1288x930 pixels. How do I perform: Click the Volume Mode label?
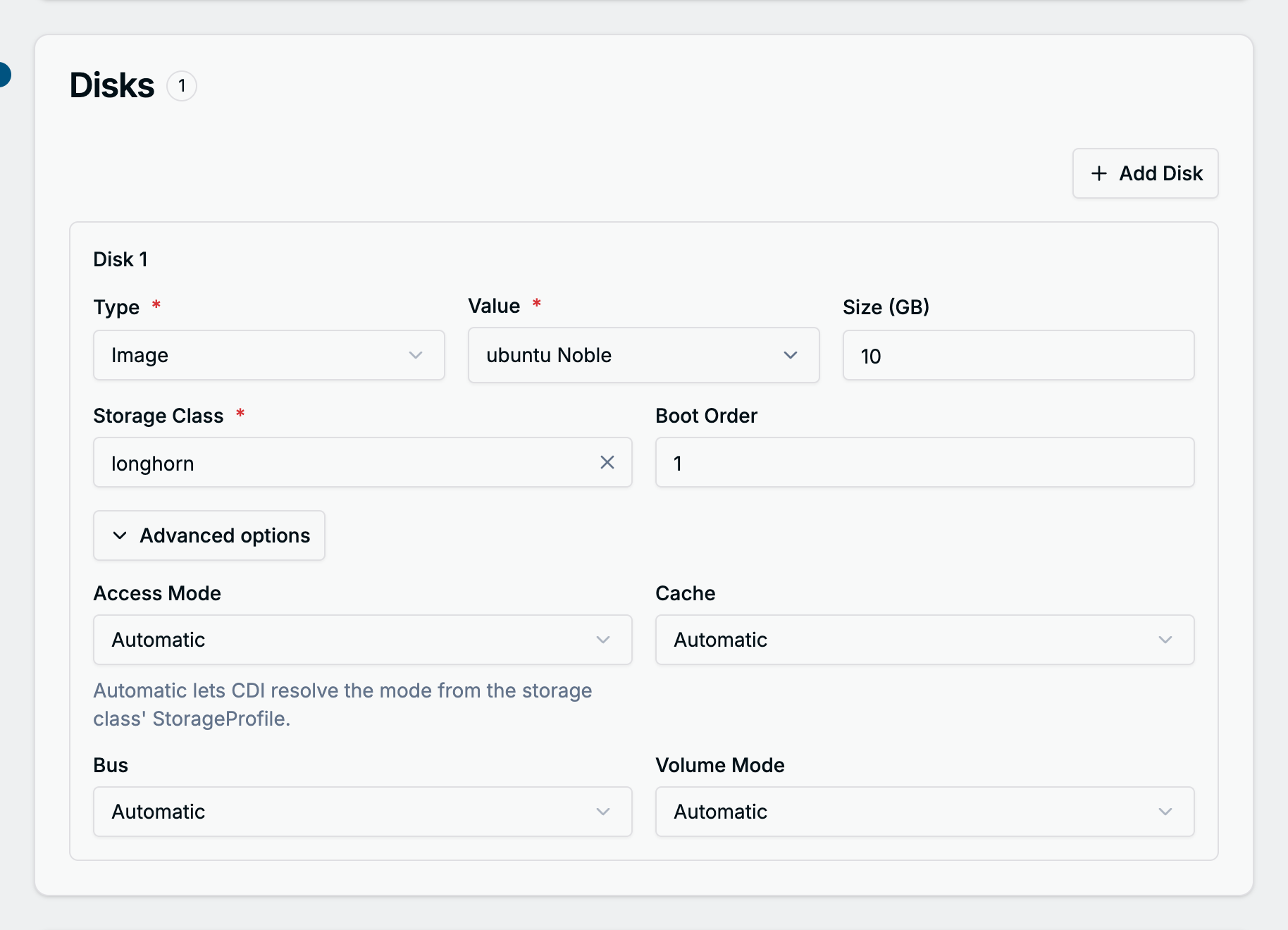pyautogui.click(x=720, y=765)
